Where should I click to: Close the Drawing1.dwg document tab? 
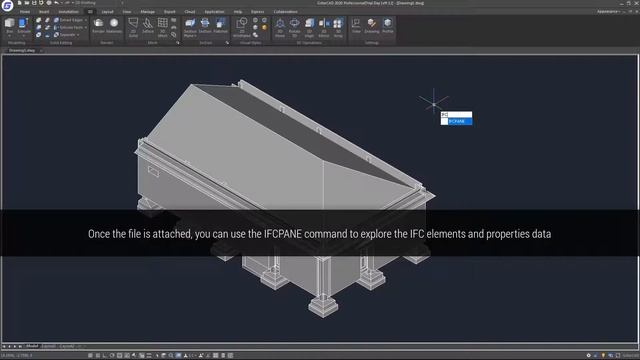41,51
